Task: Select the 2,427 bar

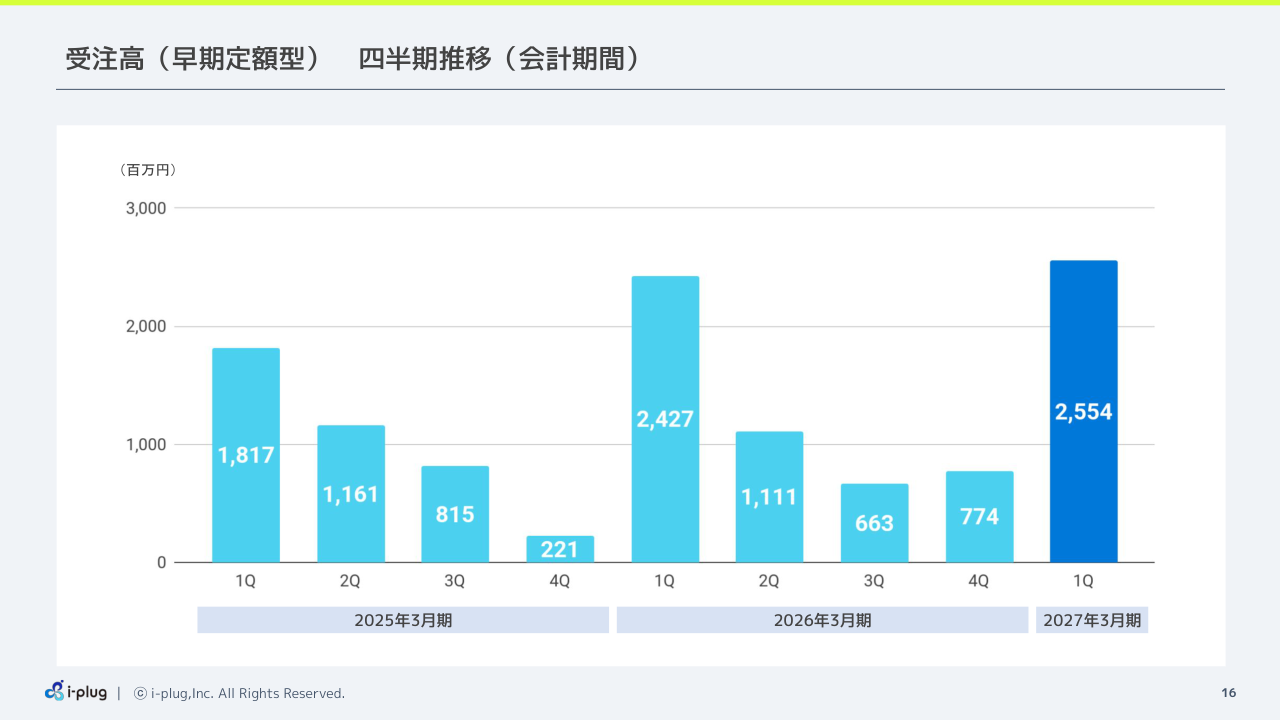Action: click(665, 419)
